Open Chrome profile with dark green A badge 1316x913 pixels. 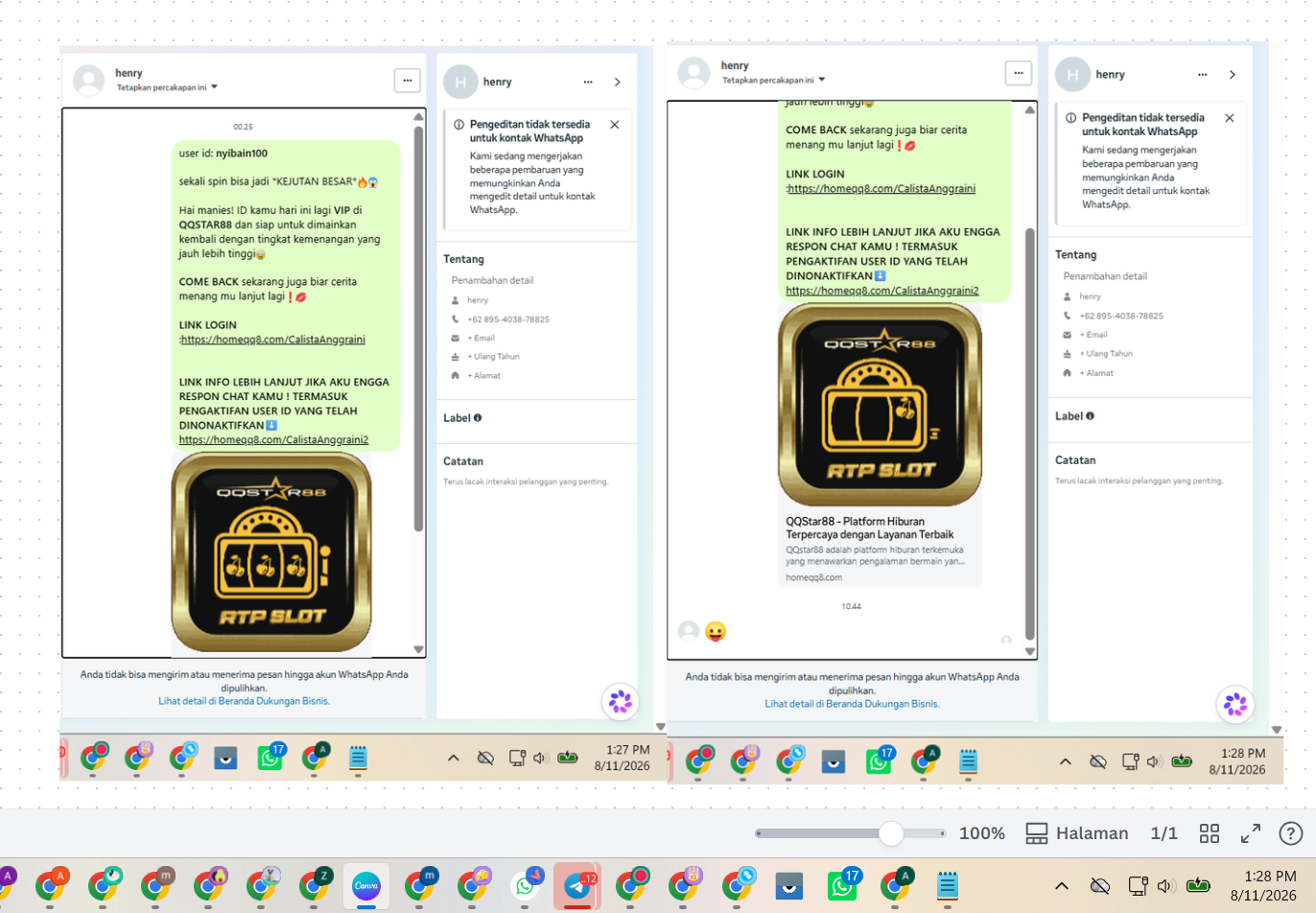coord(895,885)
